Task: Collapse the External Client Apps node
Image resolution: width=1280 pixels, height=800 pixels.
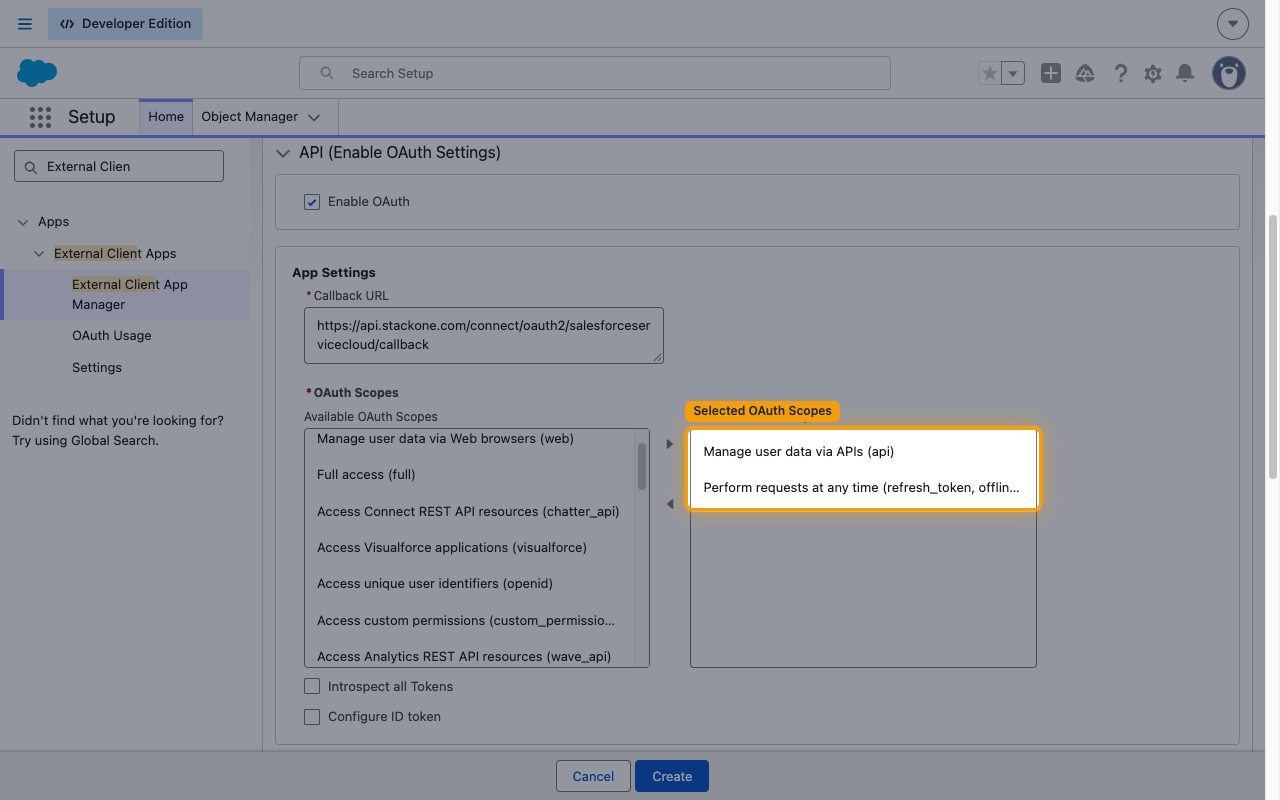Action: [x=39, y=254]
